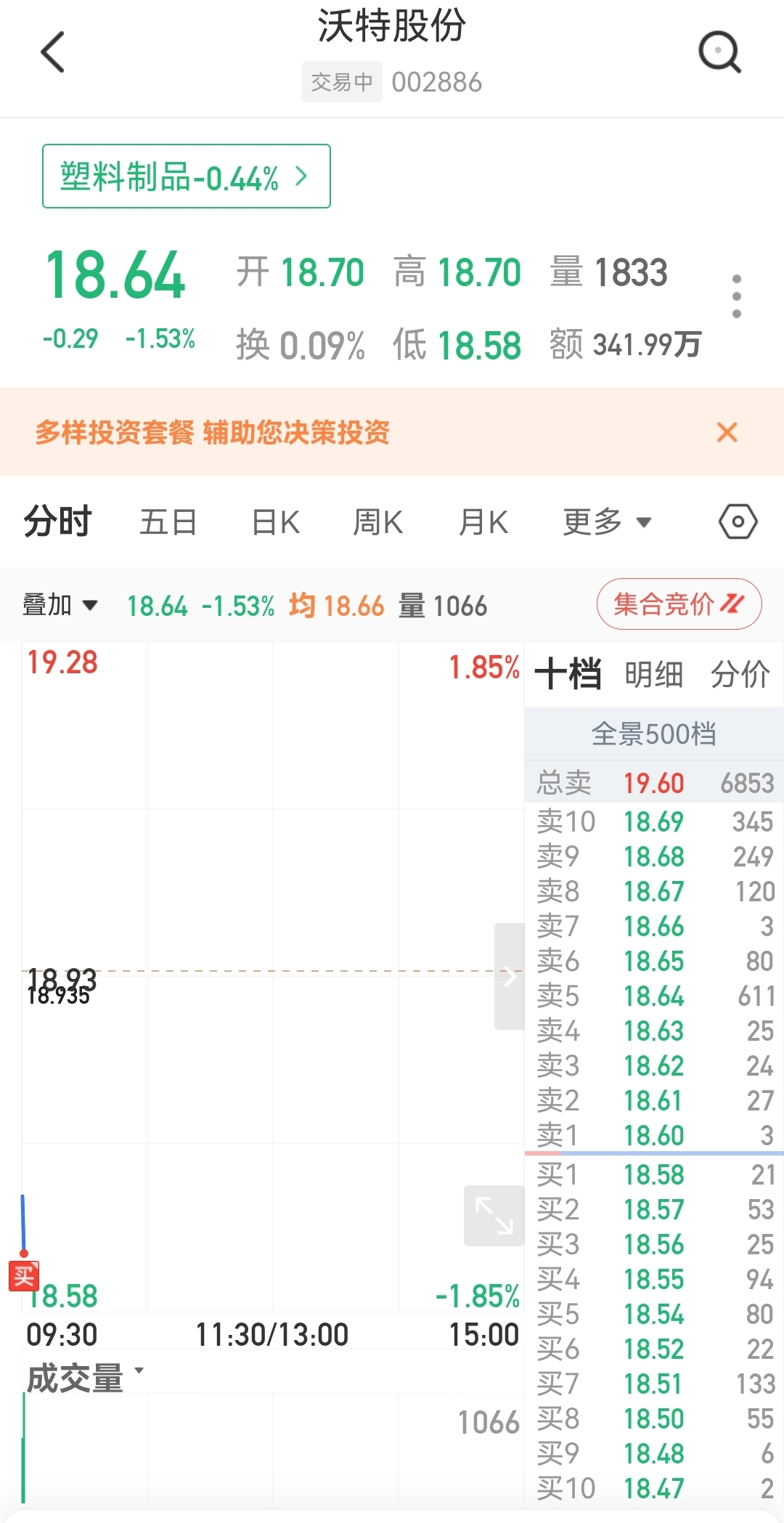The image size is (784, 1523).
Task: Select the 卖4 18.63 ask row
Action: 654,1031
